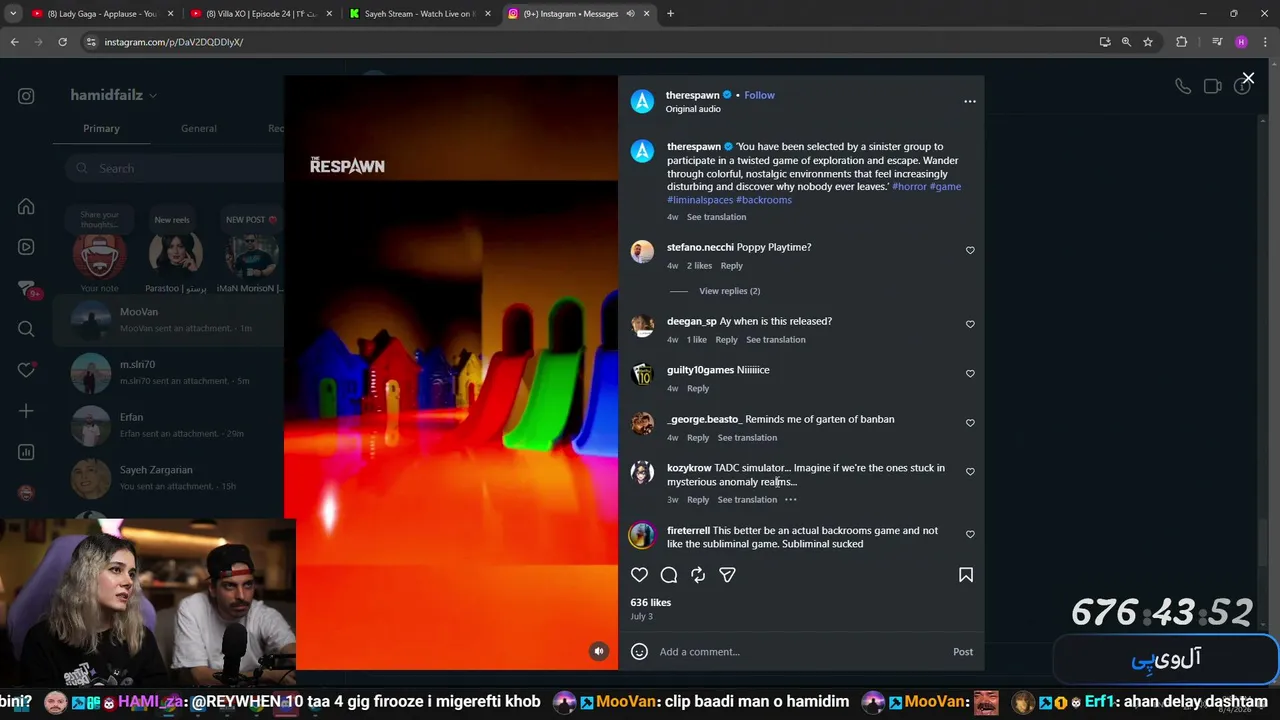This screenshot has height=720, width=1280.
Task: Like kozykrow's comment
Action: tap(970, 471)
